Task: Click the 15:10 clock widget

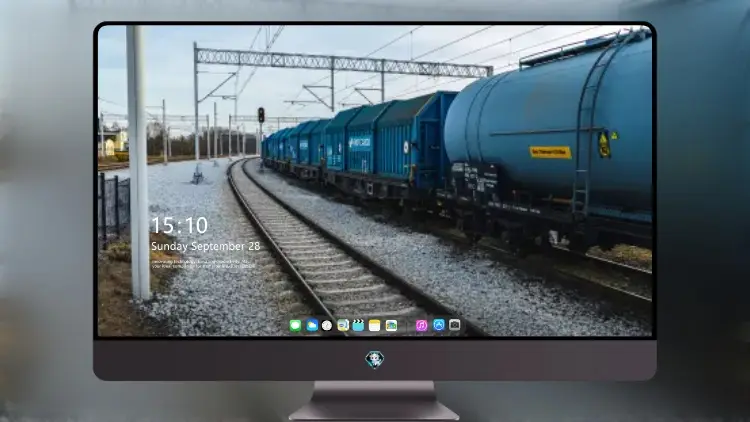Action: pyautogui.click(x=179, y=225)
